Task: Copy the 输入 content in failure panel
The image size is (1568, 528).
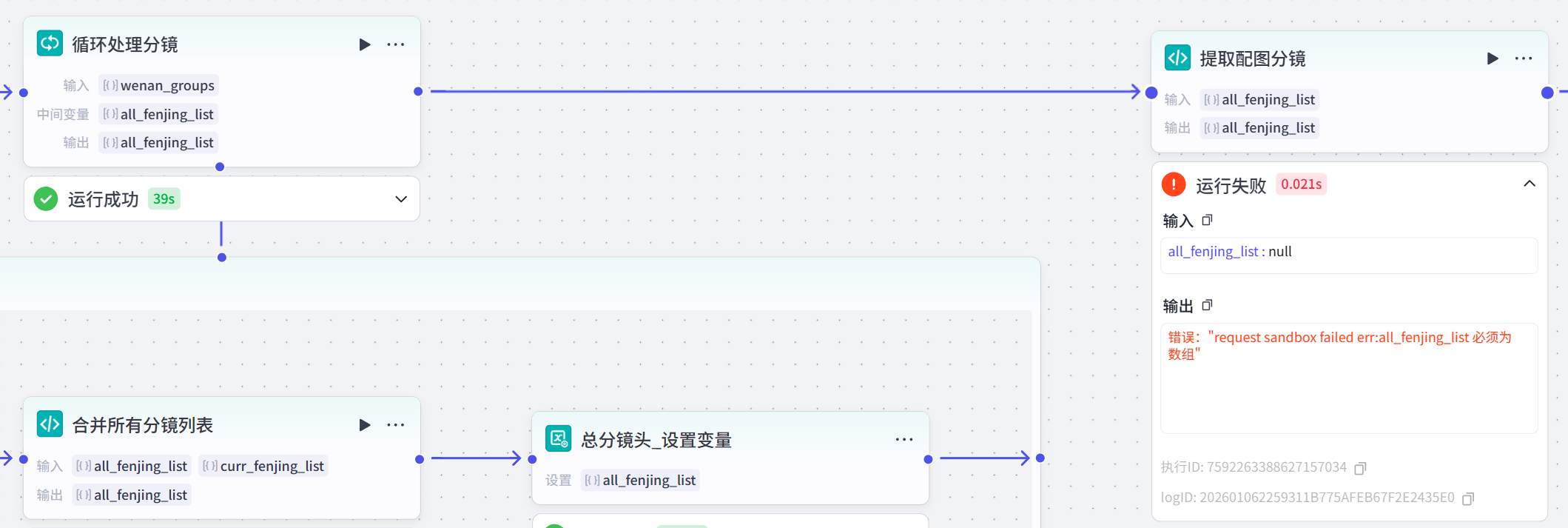Action: tap(1207, 220)
